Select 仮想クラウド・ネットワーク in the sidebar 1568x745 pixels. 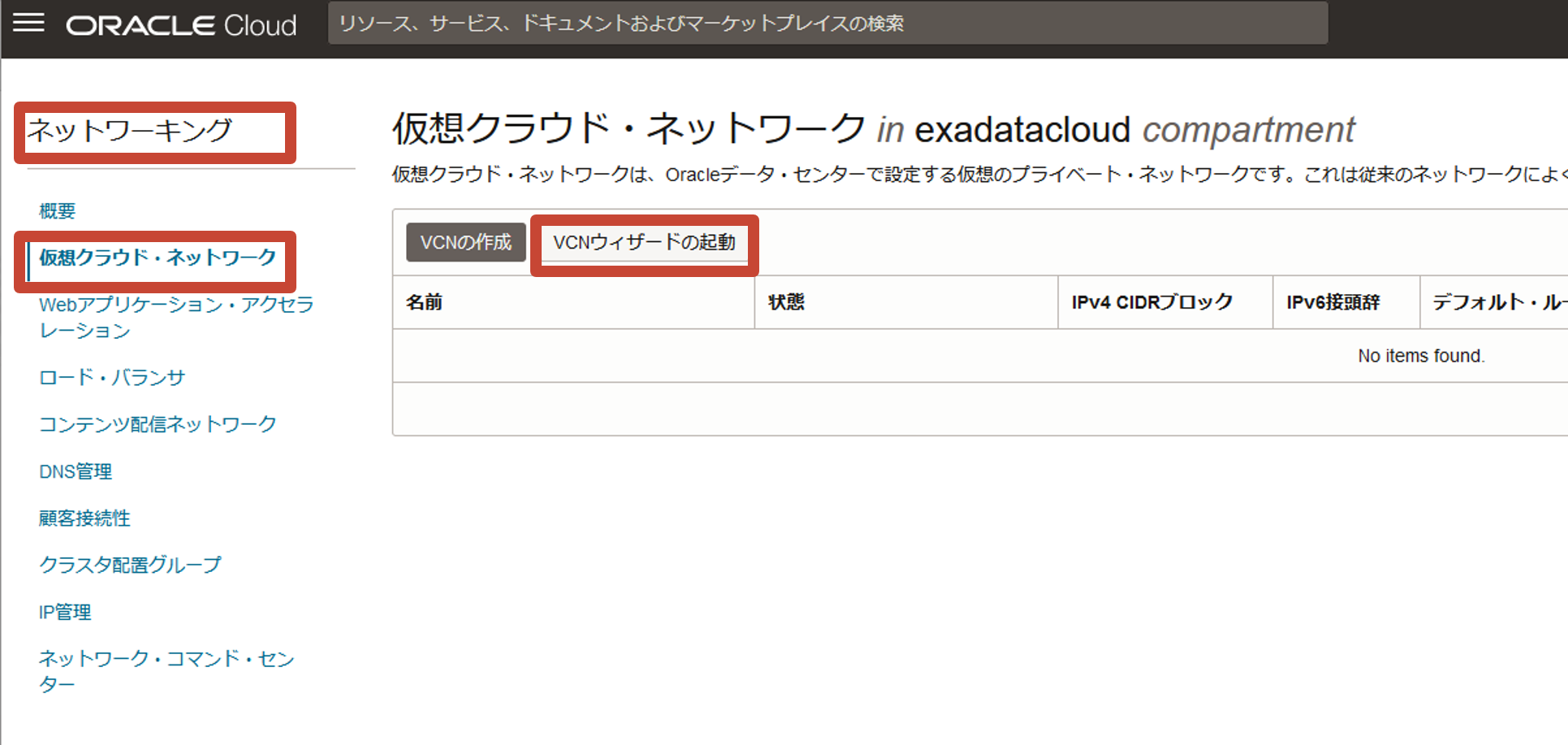tap(158, 258)
